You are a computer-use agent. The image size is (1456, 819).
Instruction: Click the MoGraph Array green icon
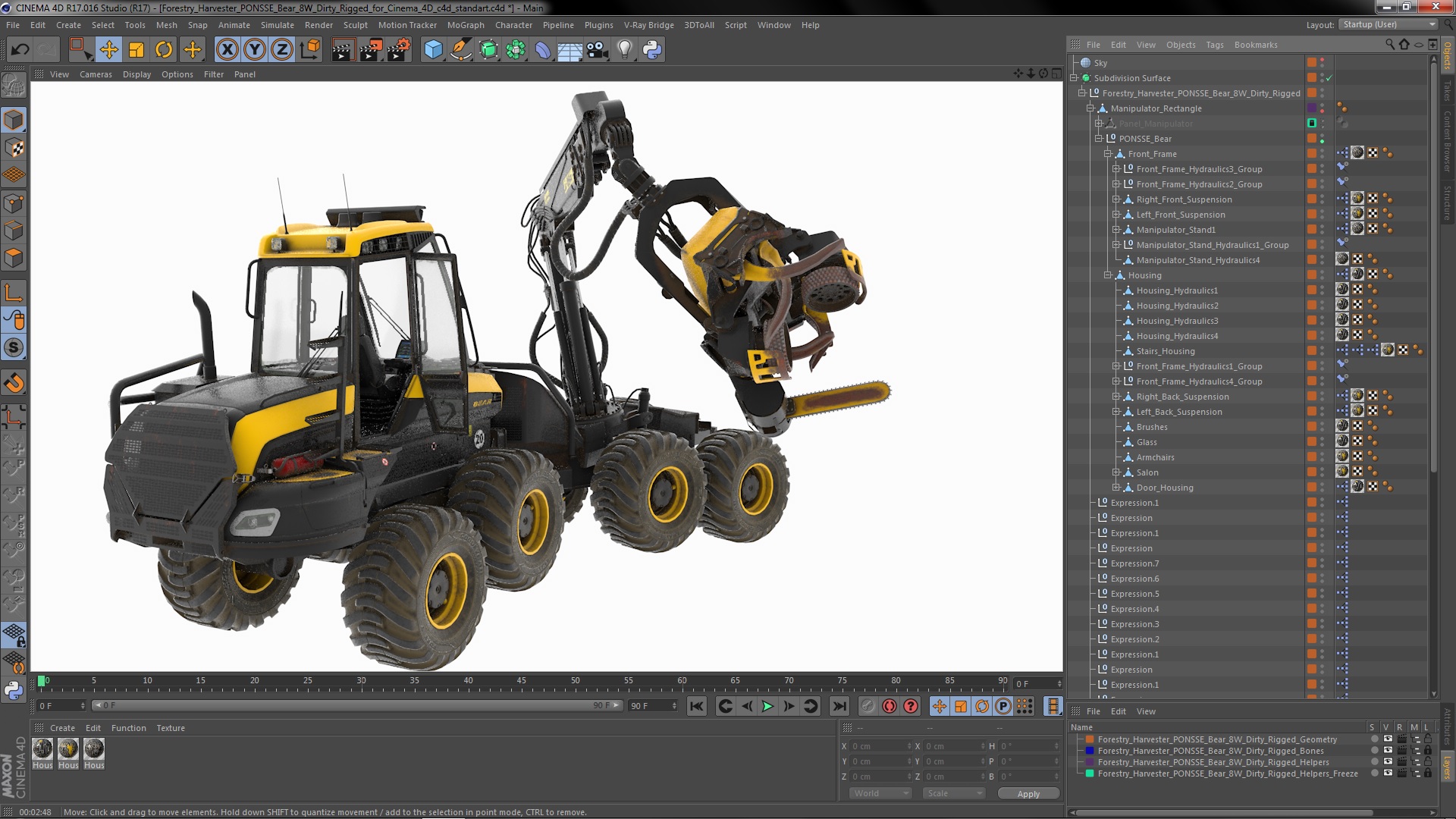pos(516,50)
